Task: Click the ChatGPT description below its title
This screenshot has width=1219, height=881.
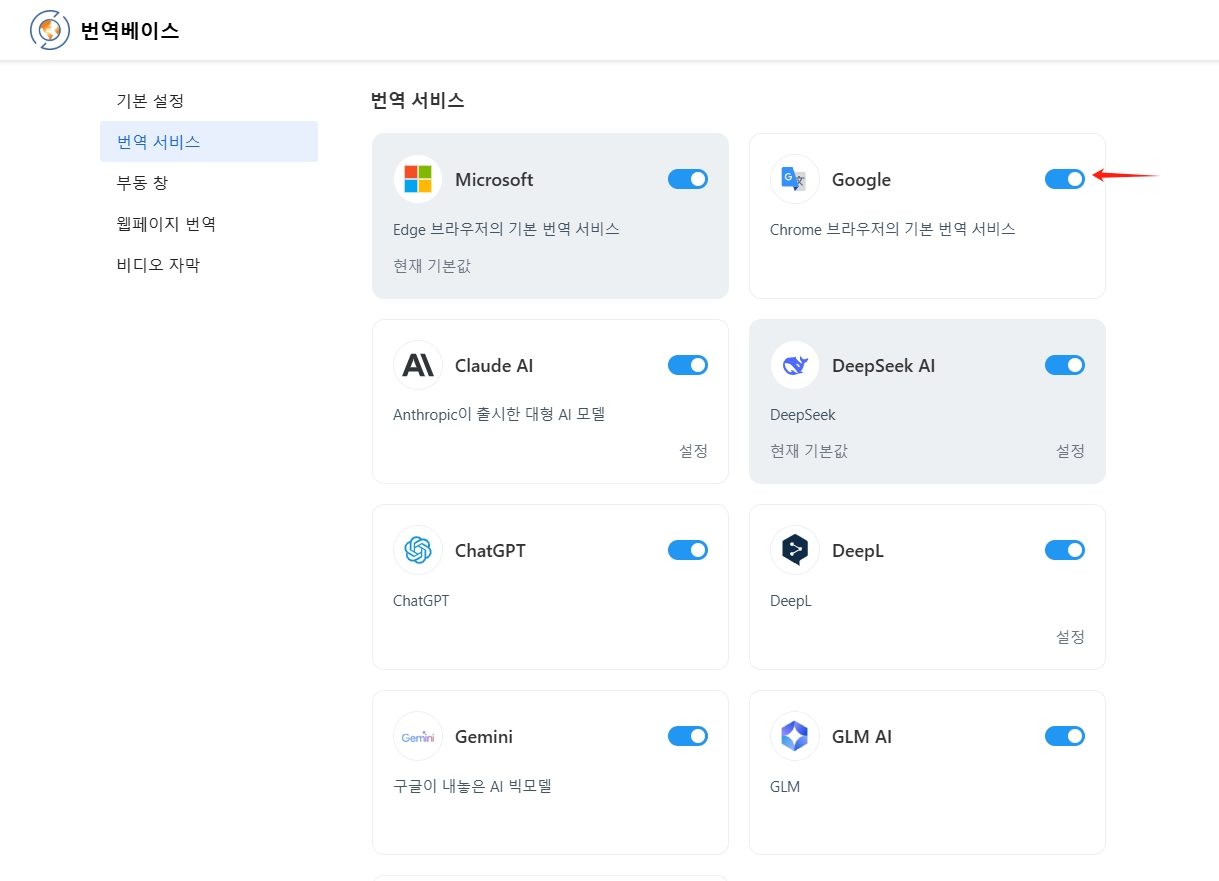Action: pyautogui.click(x=421, y=601)
